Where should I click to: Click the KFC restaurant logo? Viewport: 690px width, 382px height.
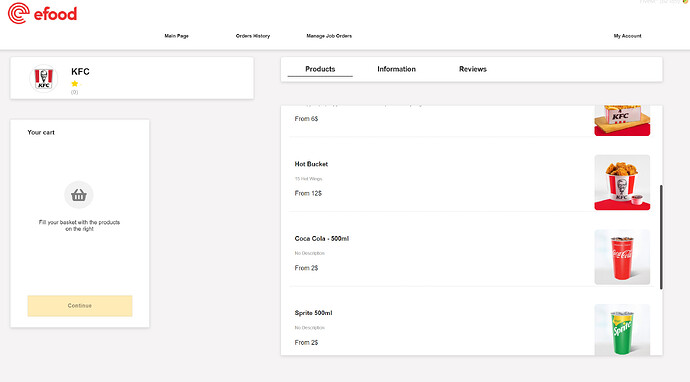[x=44, y=79]
